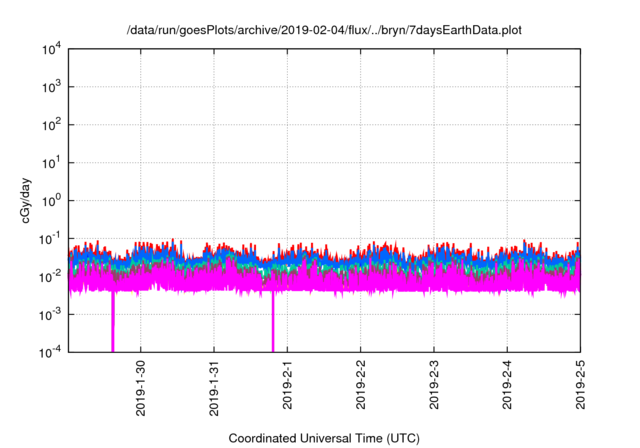Screen dimensions: 640x448
Task: Click the 2019-2-5 date label
Action: click(580, 384)
